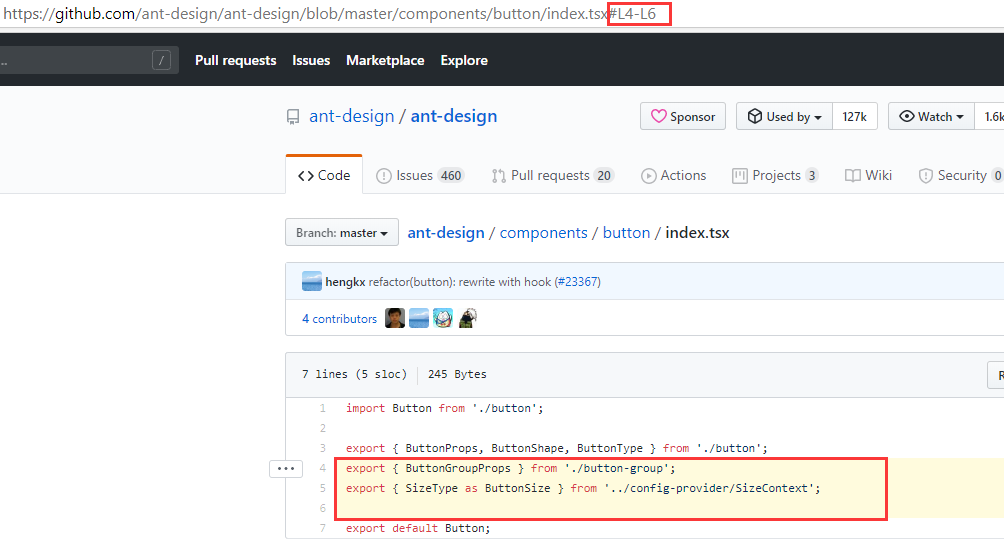This screenshot has height=554, width=1004.
Task: Click the ButtonGroupProps export line
Action: [510, 468]
